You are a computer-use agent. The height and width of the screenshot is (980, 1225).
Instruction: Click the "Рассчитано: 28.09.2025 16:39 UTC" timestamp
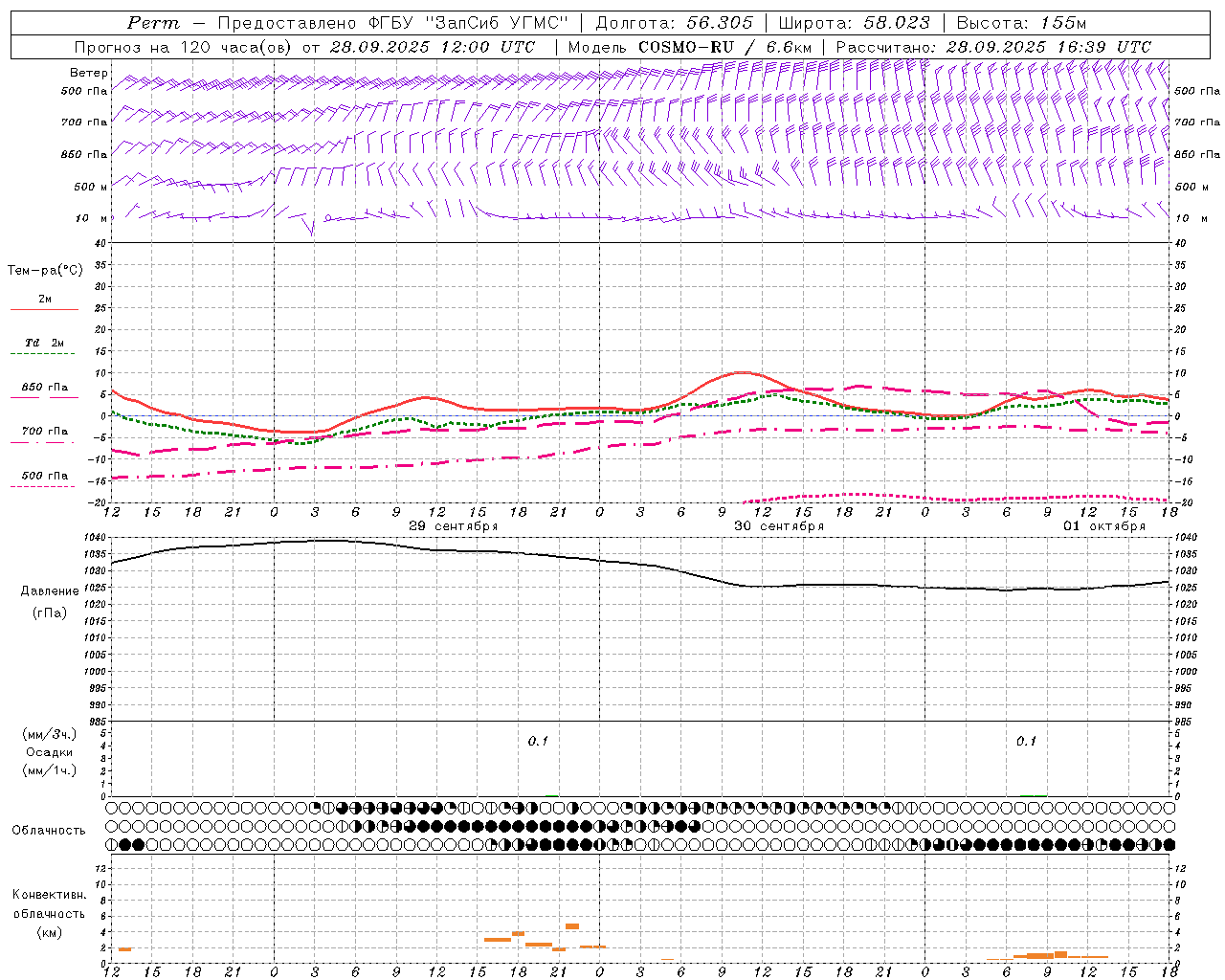tap(993, 47)
